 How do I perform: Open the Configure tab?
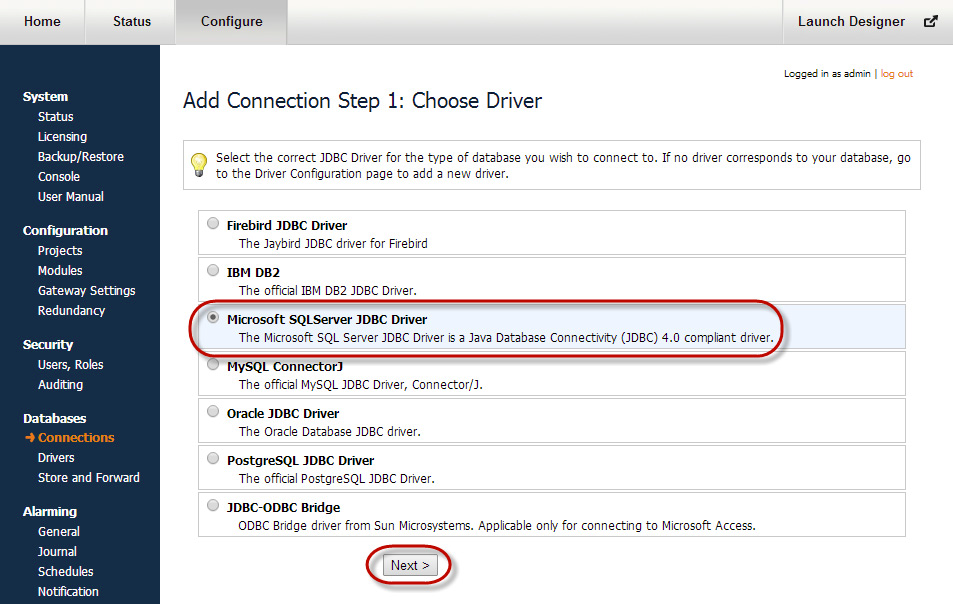coord(232,22)
